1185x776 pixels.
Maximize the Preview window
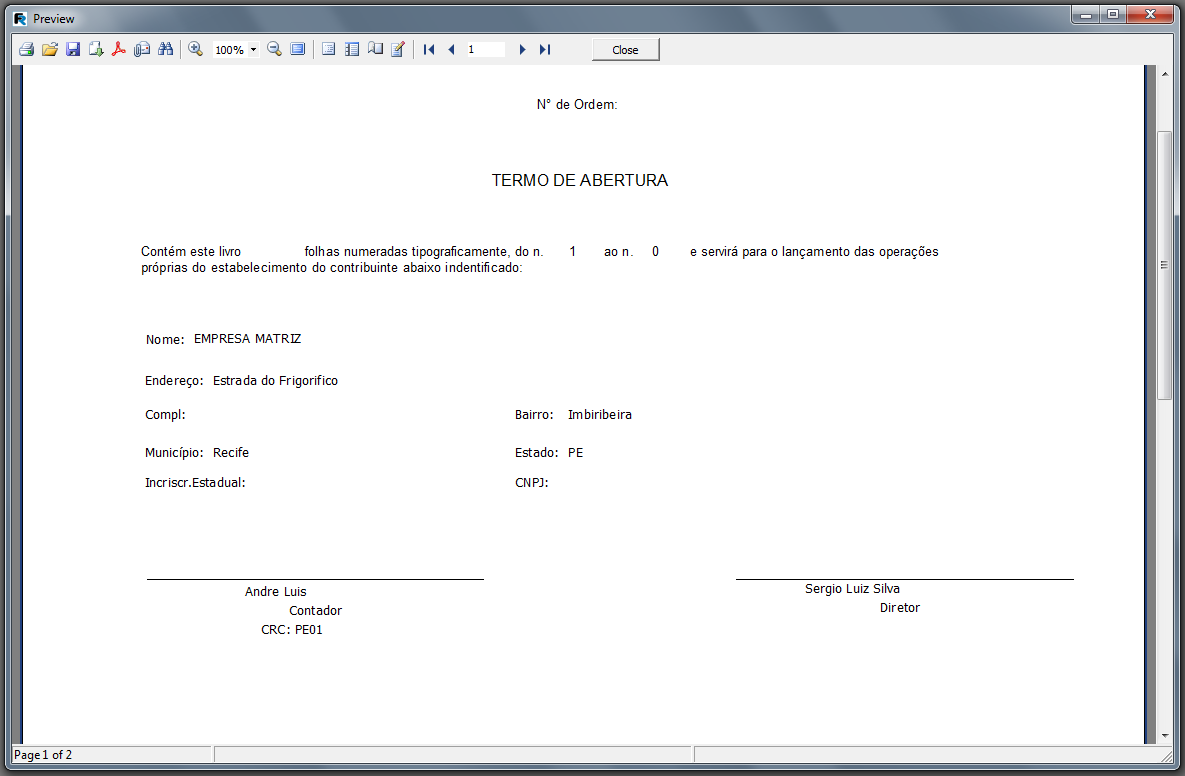pos(1113,14)
